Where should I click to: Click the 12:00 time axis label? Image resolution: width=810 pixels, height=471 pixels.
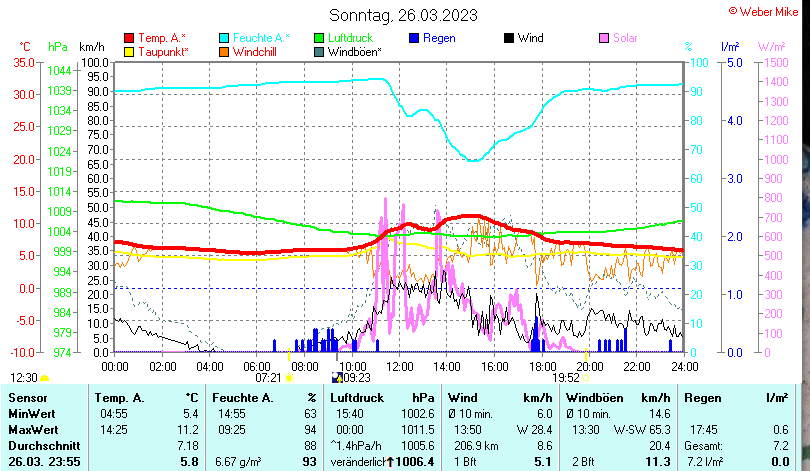click(x=400, y=367)
